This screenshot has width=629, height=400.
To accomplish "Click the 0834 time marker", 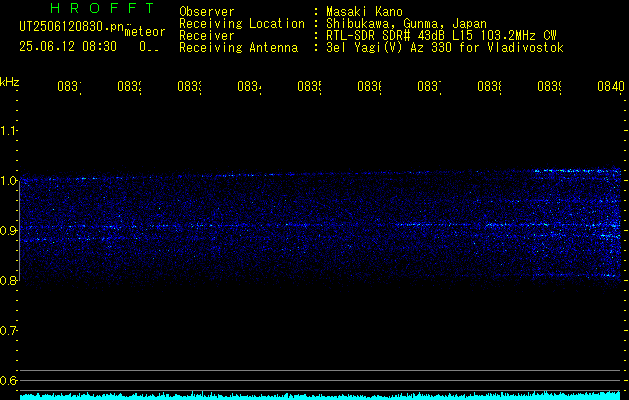I will [x=250, y=86].
